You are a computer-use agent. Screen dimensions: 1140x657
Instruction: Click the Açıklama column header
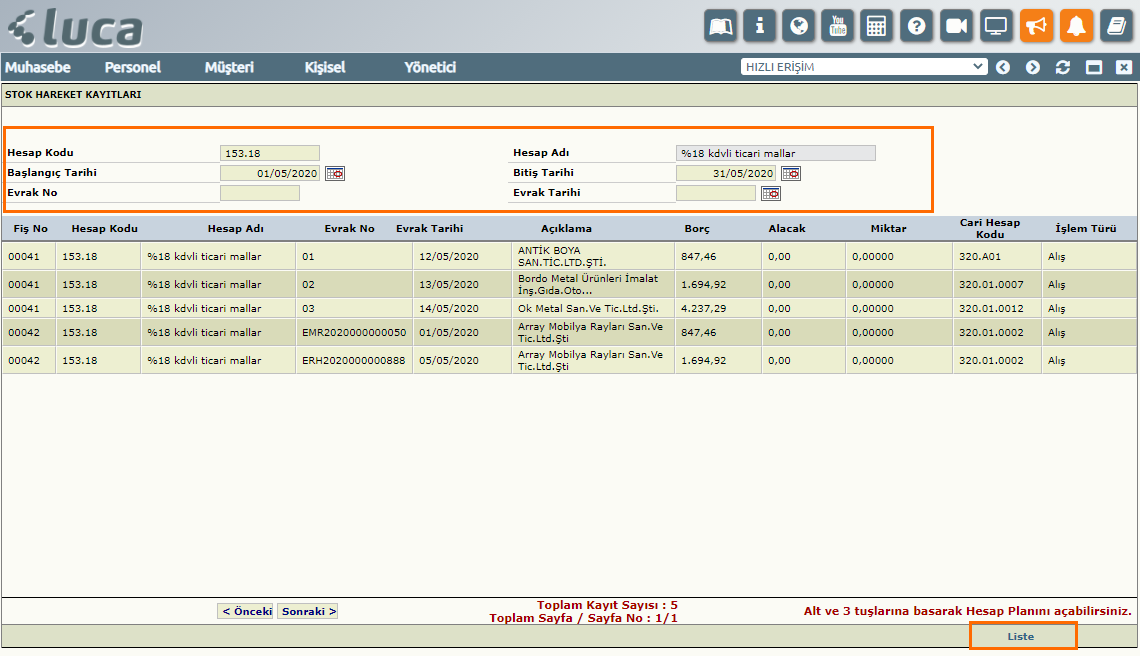click(x=566, y=229)
